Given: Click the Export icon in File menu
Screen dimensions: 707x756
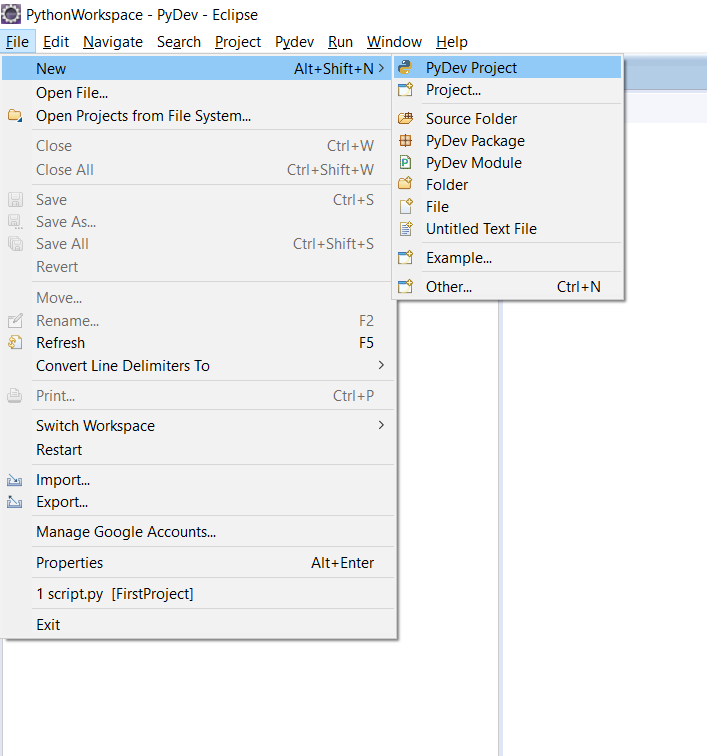Looking at the screenshot, I should tap(15, 502).
